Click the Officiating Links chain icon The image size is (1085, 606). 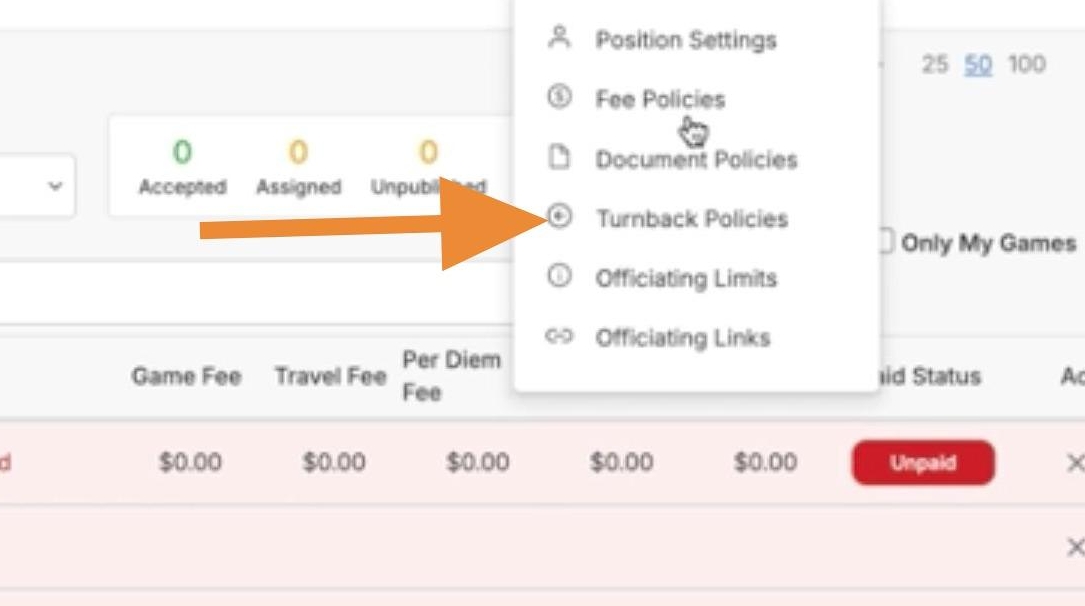(559, 337)
